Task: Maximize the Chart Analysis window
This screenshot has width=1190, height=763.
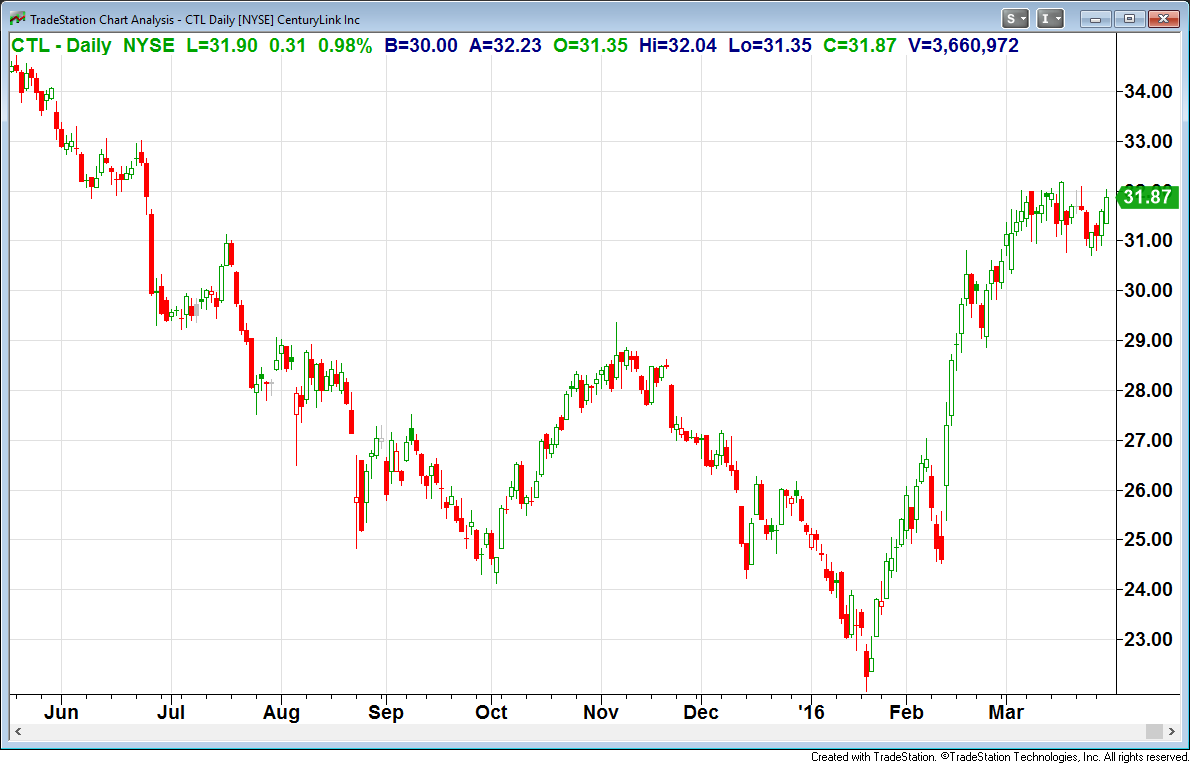Action: pos(1129,19)
